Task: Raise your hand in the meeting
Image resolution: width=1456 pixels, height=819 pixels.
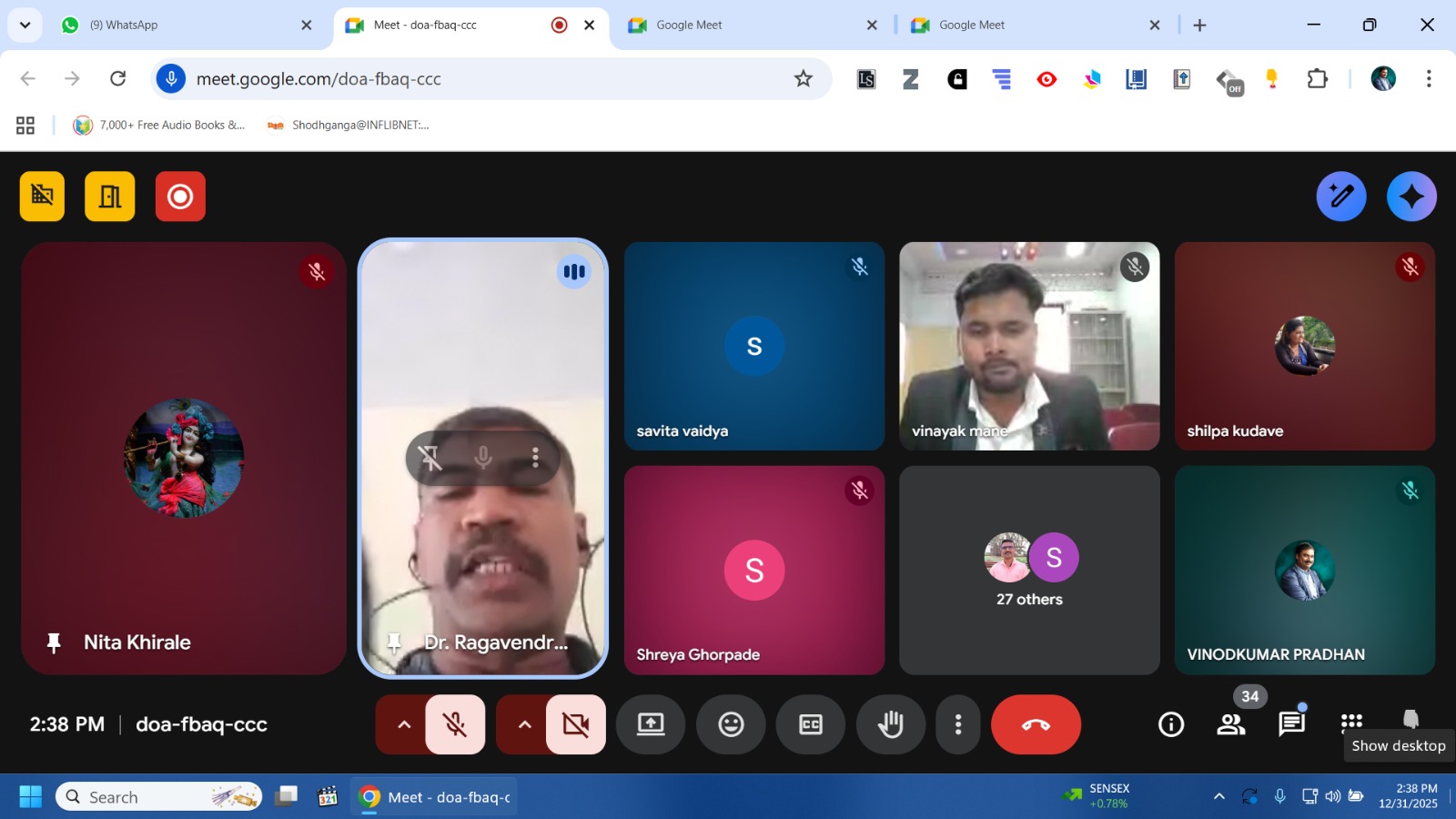Action: (890, 724)
